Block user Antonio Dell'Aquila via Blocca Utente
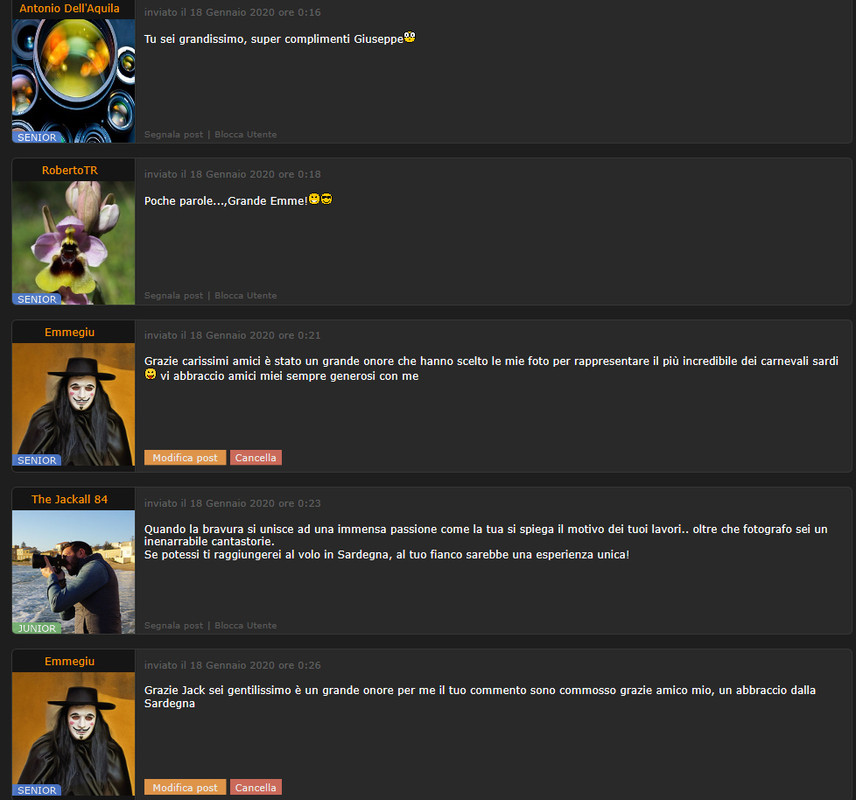This screenshot has height=800, width=856. (x=246, y=134)
